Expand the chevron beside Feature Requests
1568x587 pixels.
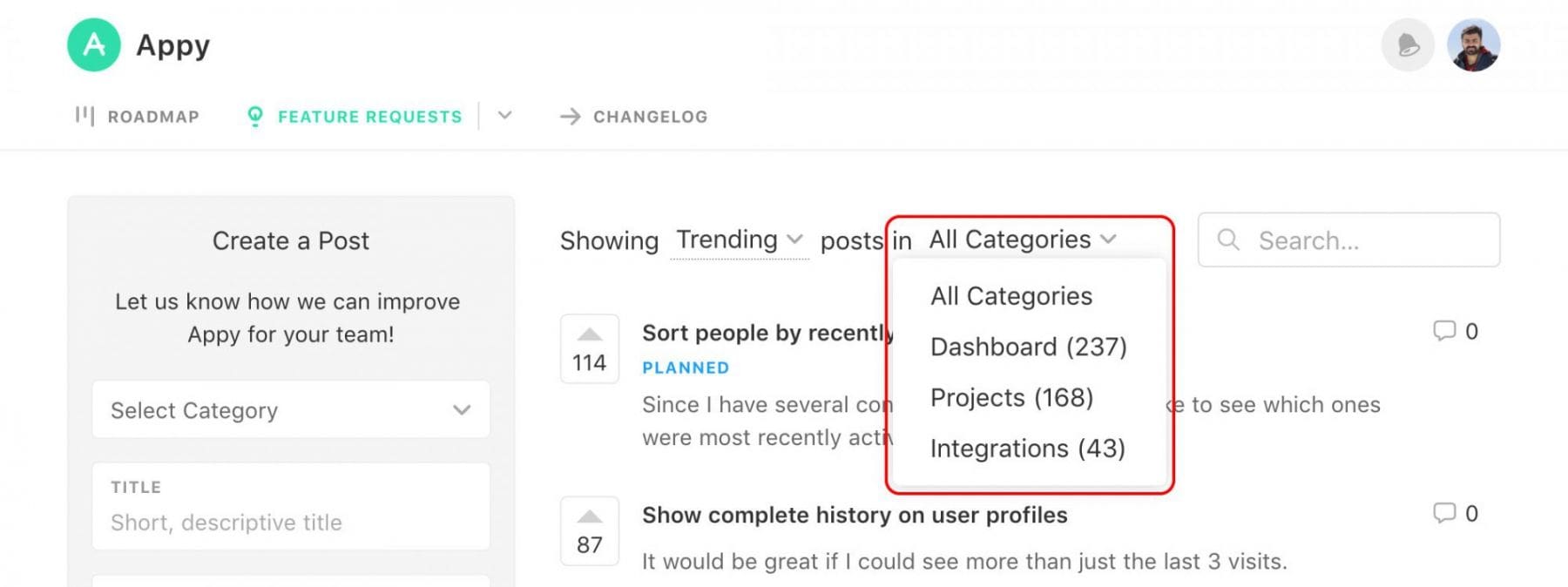coord(504,115)
